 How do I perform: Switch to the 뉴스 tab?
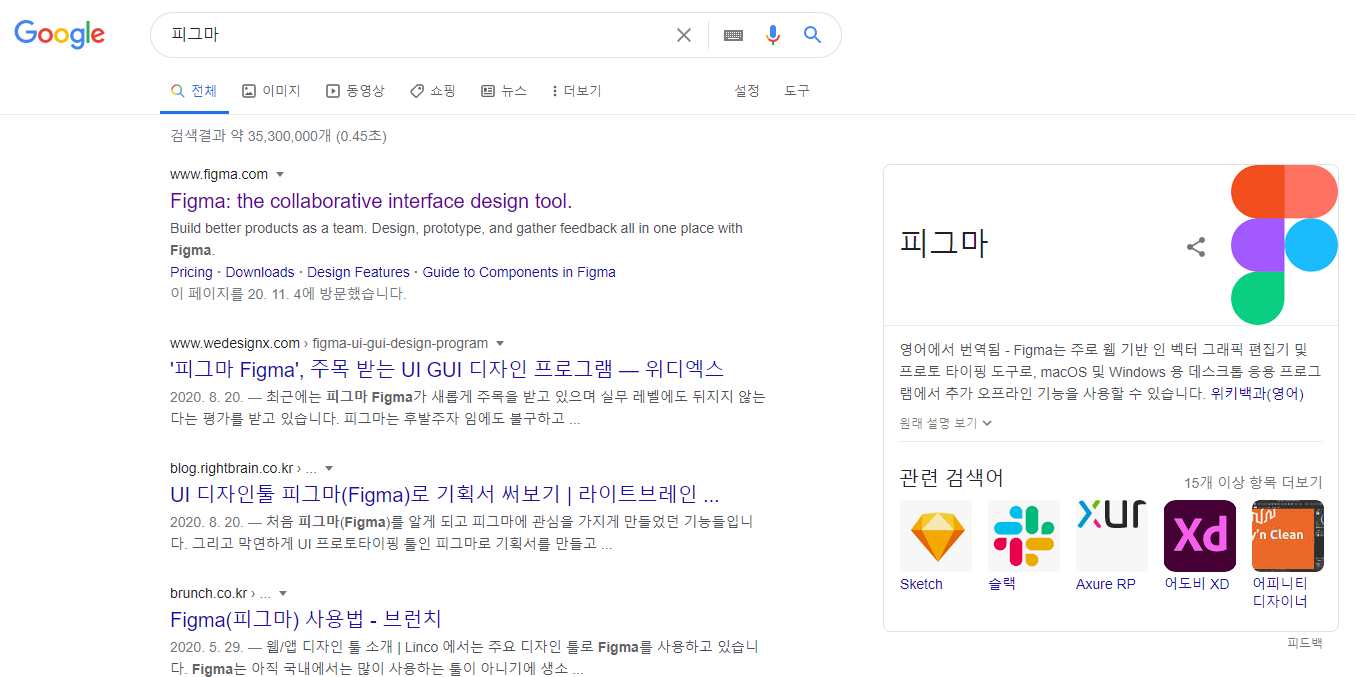[x=503, y=91]
